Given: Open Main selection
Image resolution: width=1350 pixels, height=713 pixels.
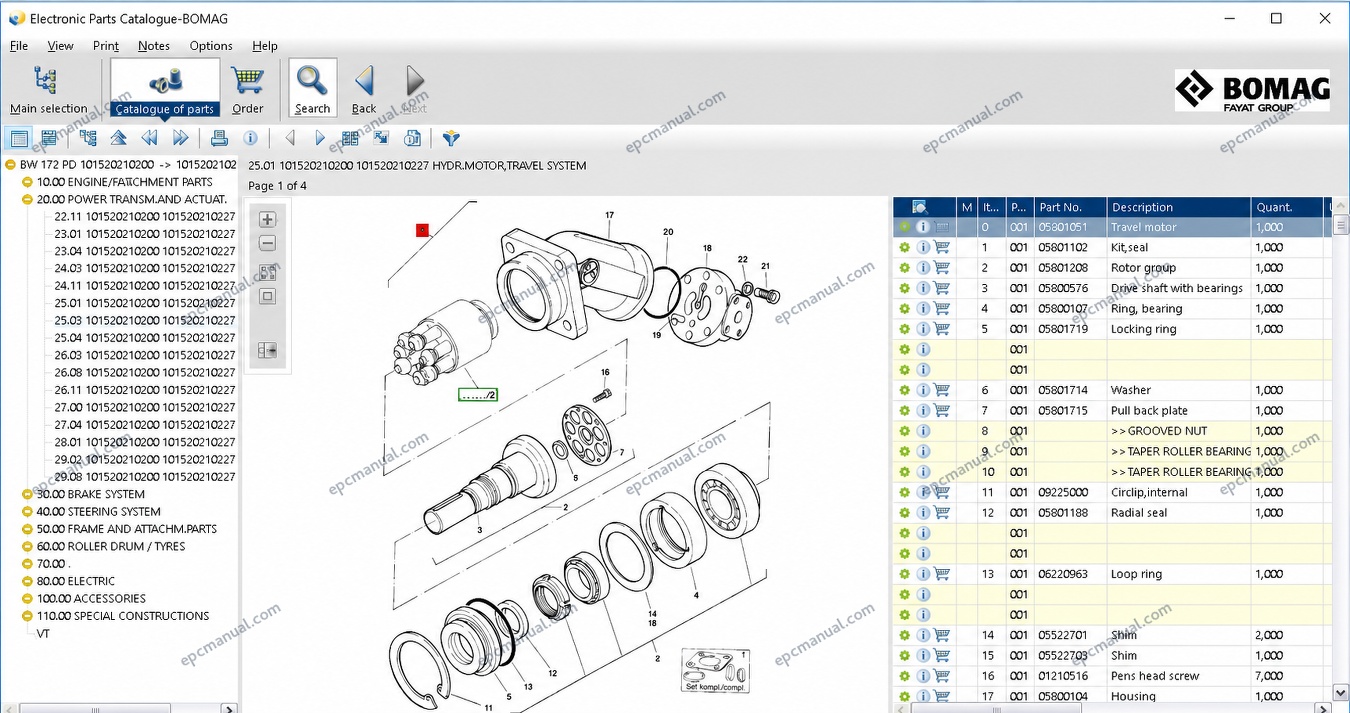Looking at the screenshot, I should tap(48, 88).
